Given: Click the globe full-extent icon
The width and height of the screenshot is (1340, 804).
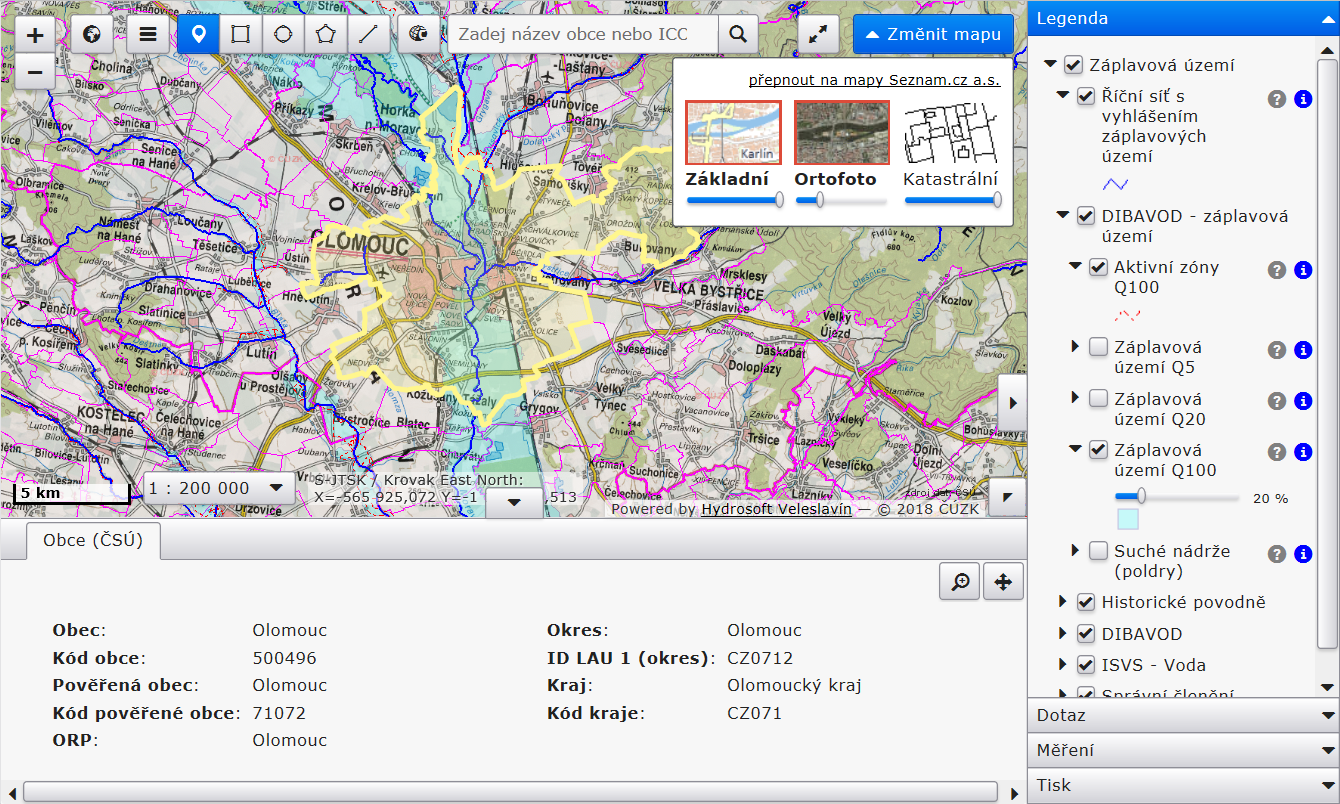Looking at the screenshot, I should pos(92,34).
